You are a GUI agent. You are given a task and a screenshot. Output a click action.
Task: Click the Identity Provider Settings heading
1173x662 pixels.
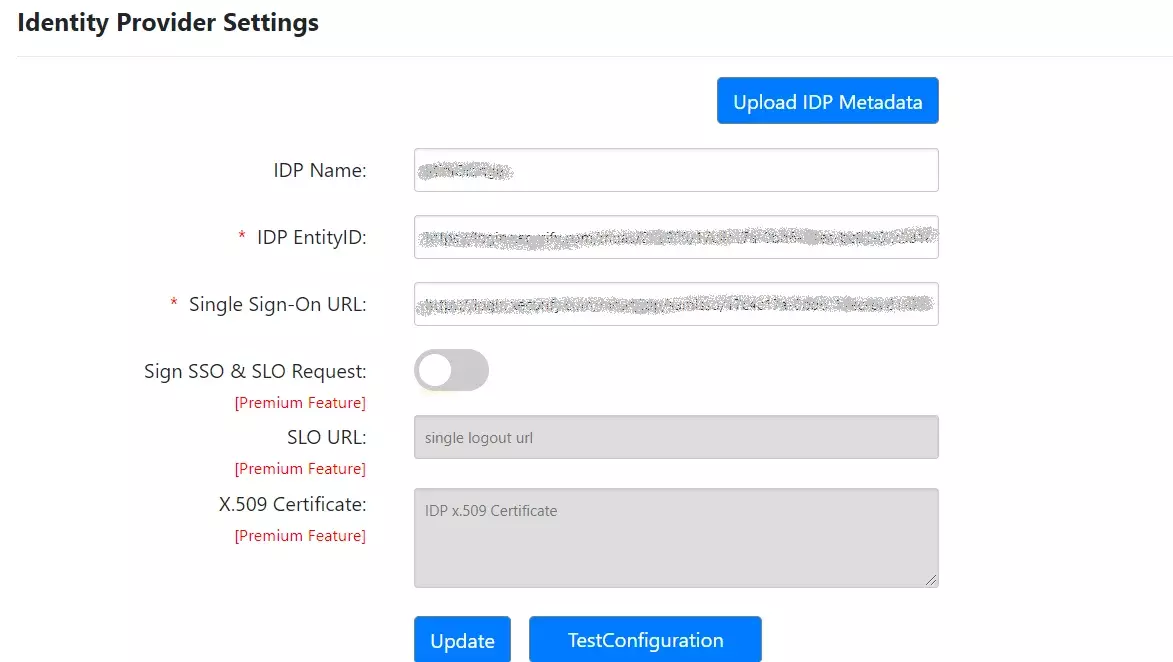[x=168, y=22]
